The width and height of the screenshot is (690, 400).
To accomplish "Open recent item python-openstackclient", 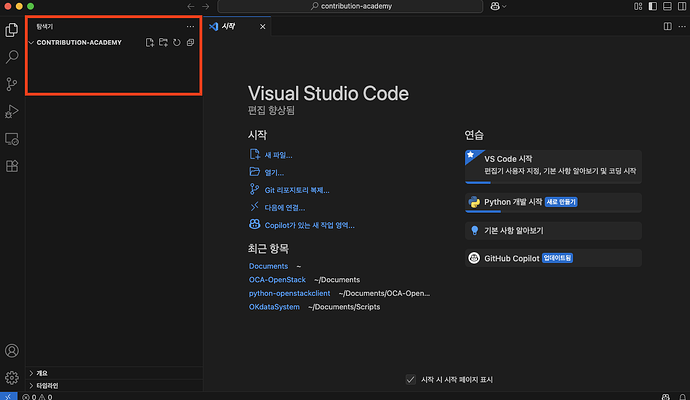I will pos(289,293).
